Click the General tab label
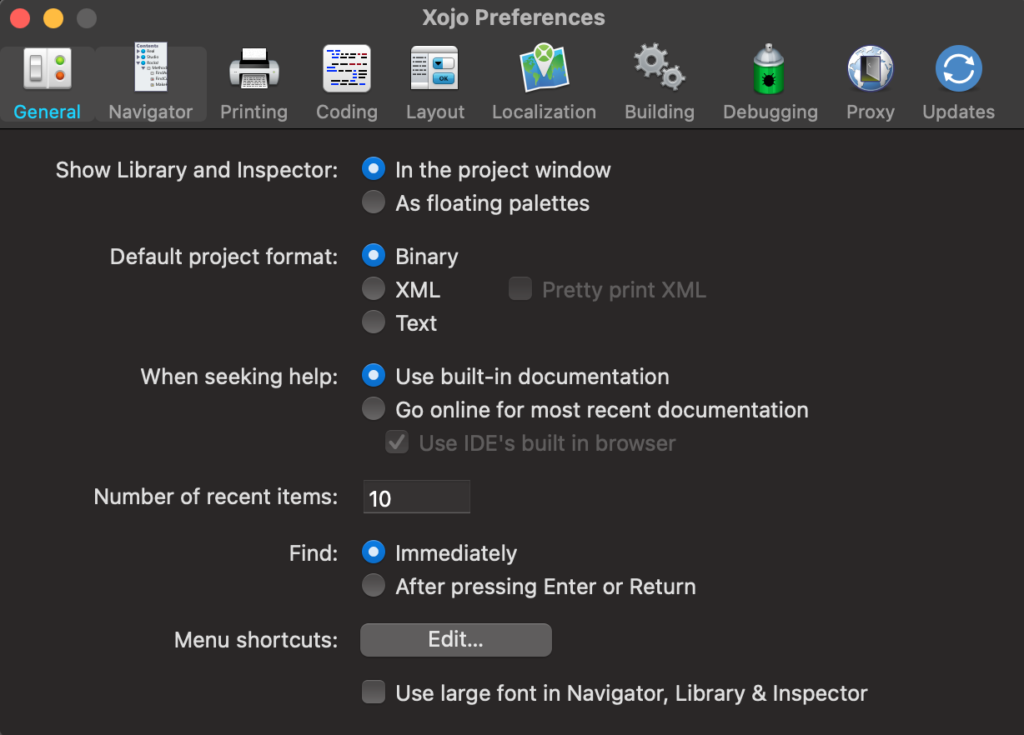 pyautogui.click(x=47, y=112)
